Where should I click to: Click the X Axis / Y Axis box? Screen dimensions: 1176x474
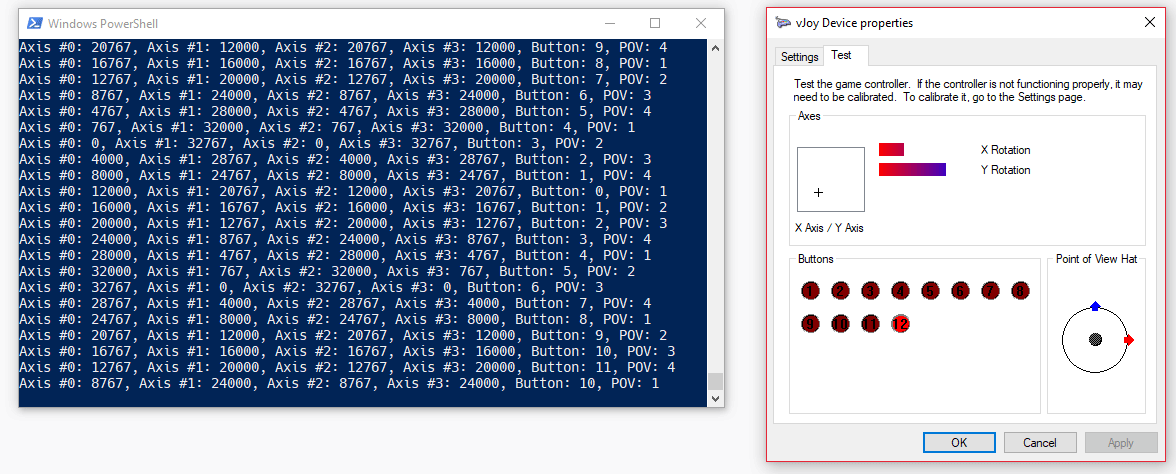click(831, 179)
